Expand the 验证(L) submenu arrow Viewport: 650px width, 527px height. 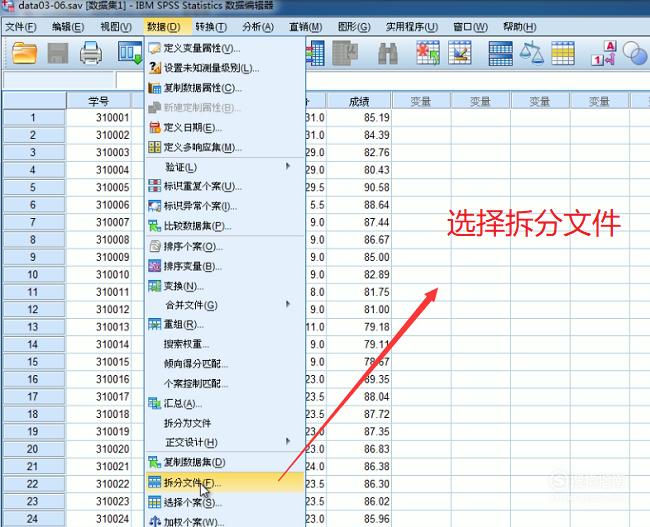(x=288, y=167)
